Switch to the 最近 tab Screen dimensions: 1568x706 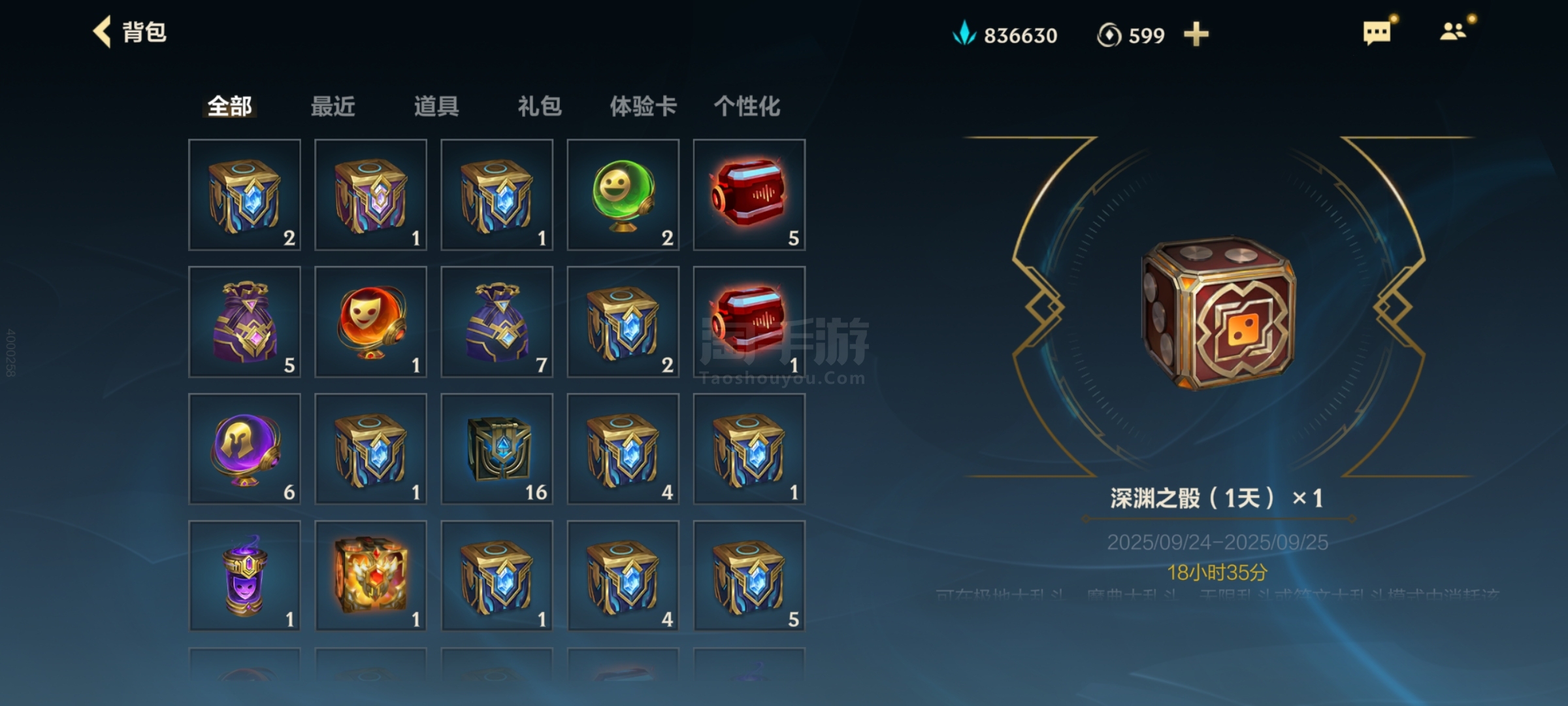333,106
